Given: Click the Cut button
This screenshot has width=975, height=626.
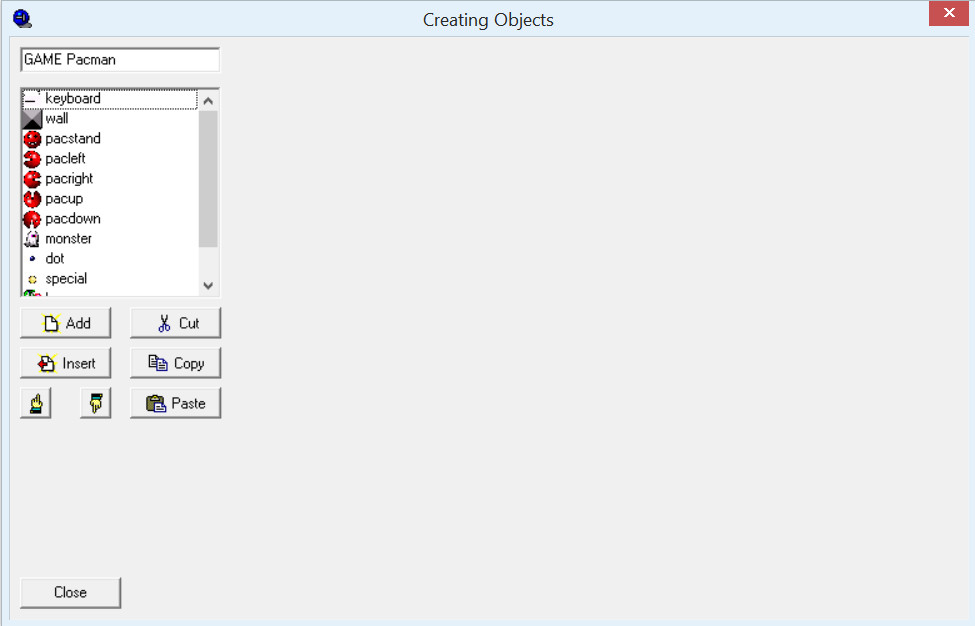Looking at the screenshot, I should pos(175,323).
